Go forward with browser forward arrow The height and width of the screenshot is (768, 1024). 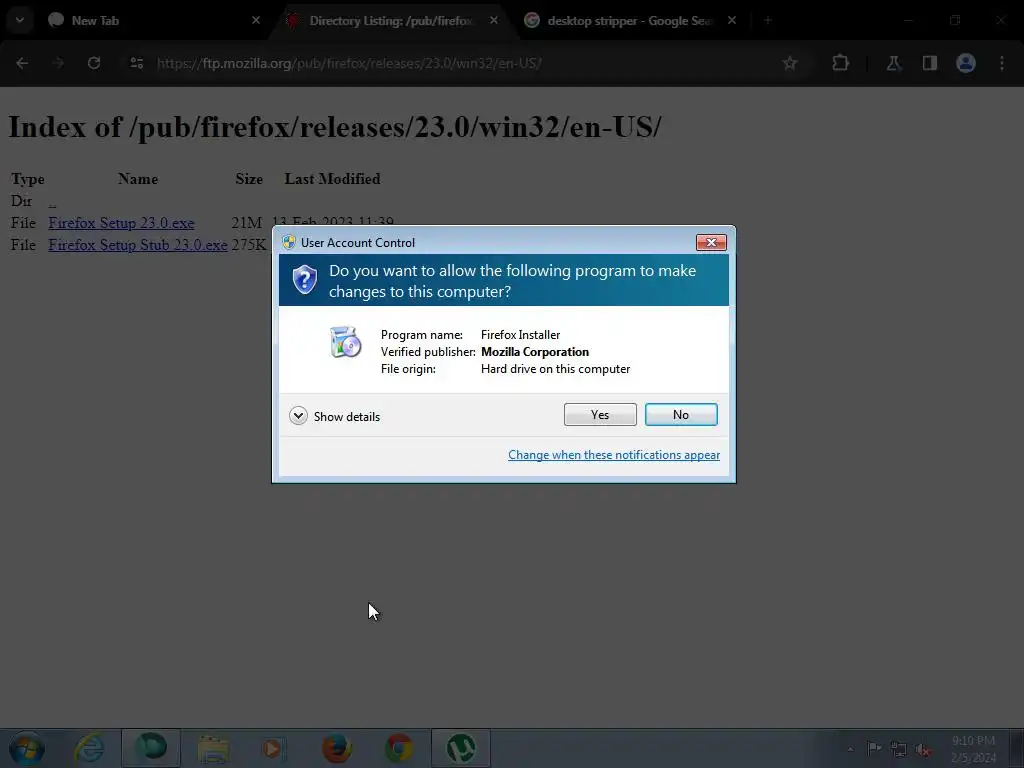tap(58, 63)
